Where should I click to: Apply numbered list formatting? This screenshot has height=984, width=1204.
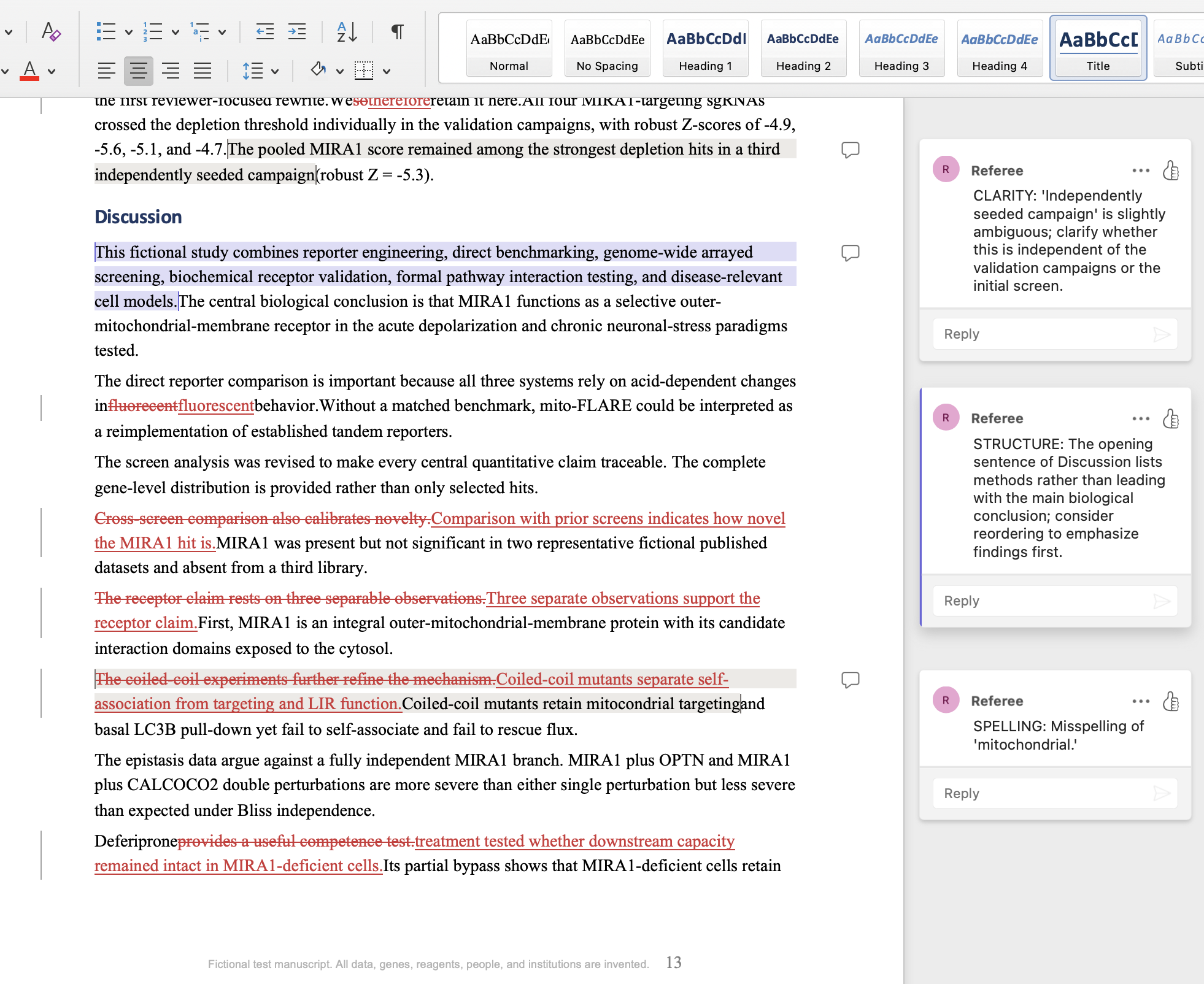pos(152,31)
